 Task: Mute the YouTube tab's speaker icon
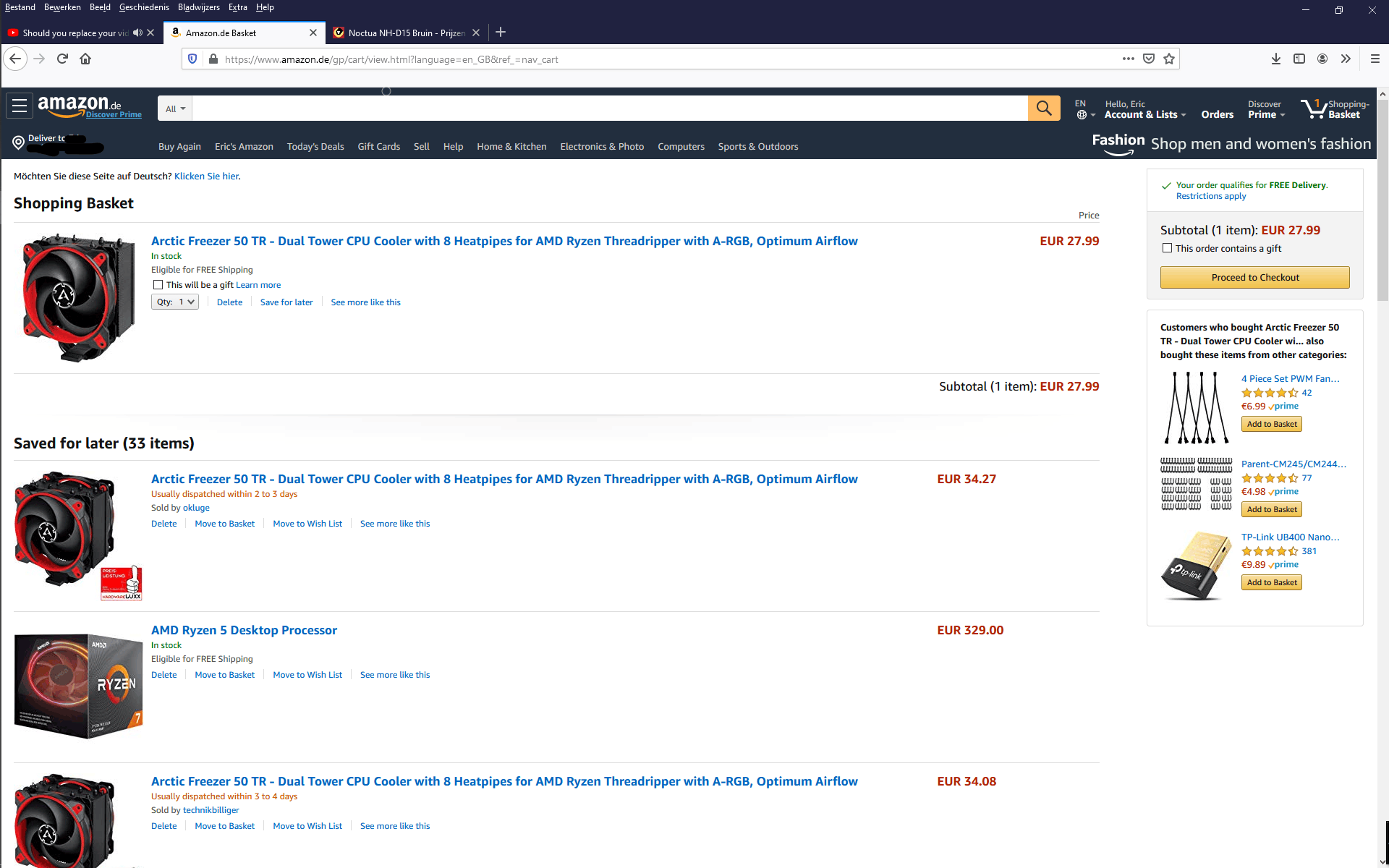point(137,33)
